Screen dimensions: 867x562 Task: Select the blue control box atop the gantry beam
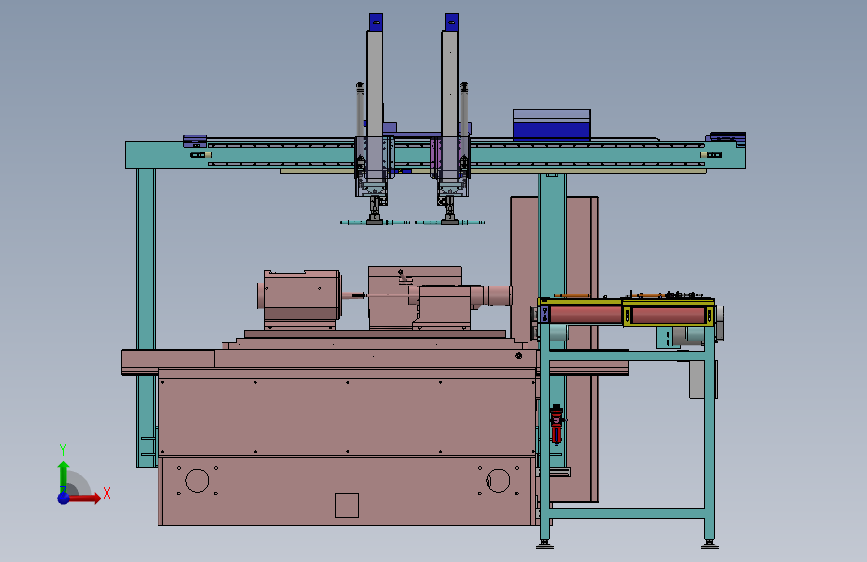click(x=551, y=124)
